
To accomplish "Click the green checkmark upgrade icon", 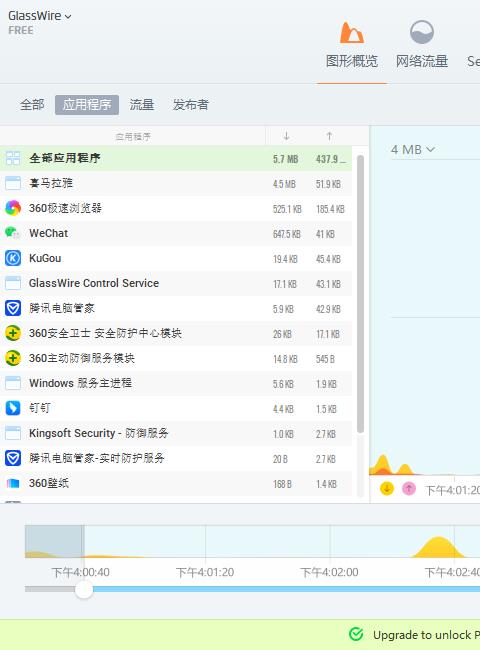I will [x=356, y=634].
